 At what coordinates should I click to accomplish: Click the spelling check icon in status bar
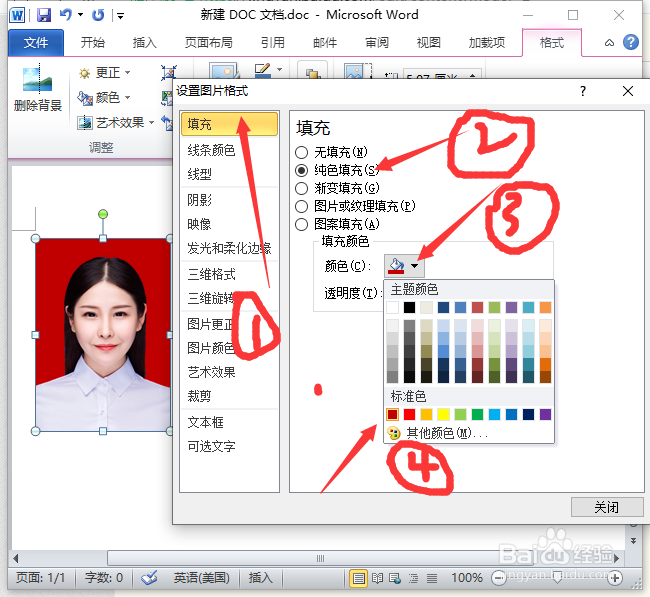point(149,578)
